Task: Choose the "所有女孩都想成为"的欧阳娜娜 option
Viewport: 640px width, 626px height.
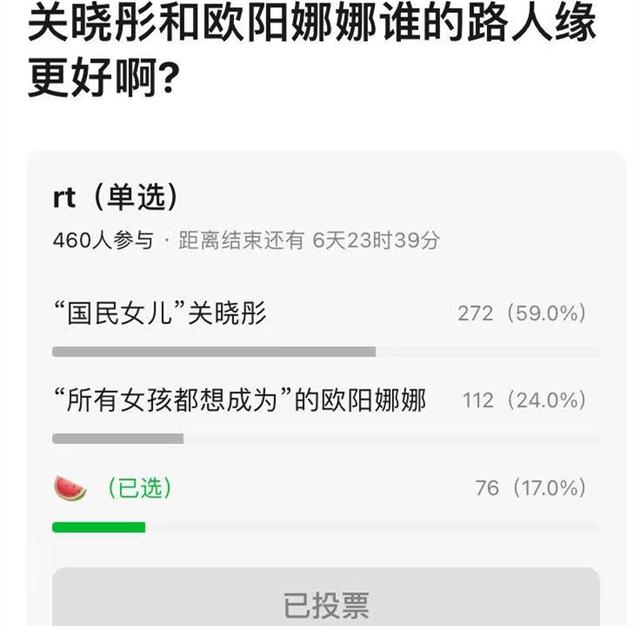Action: 239,400
